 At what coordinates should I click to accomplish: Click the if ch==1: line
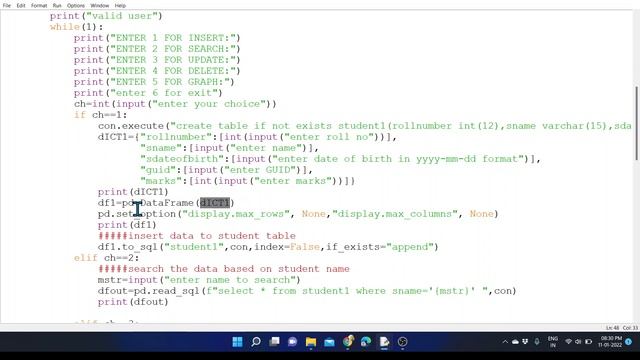point(100,115)
